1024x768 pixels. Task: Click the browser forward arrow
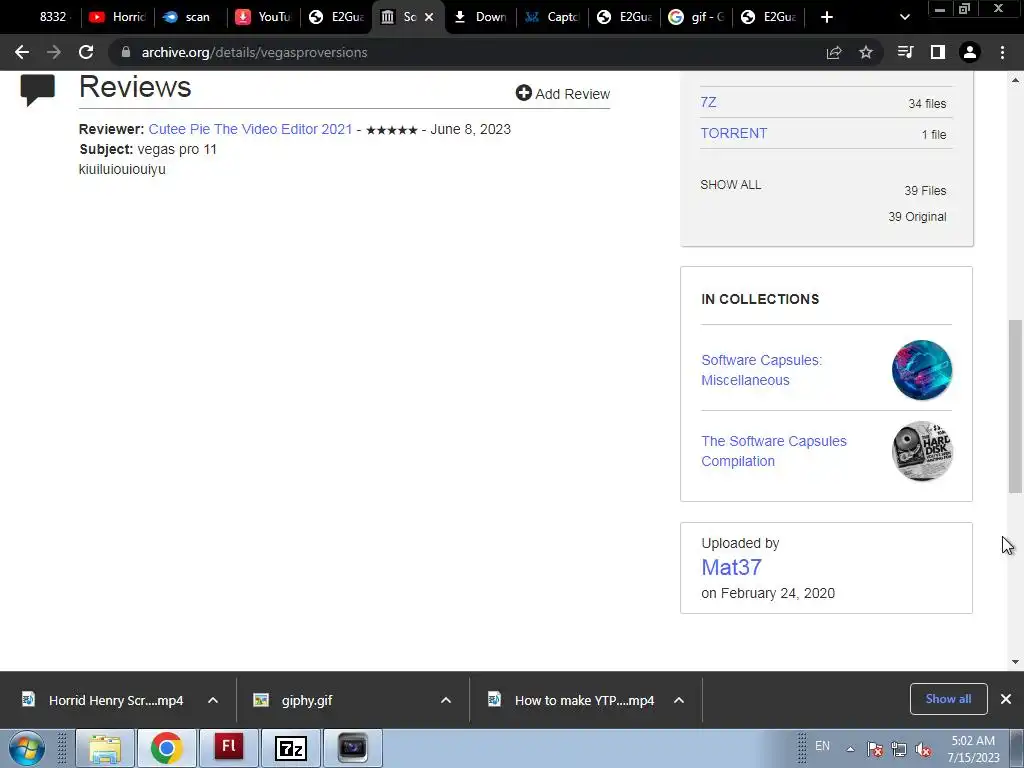pyautogui.click(x=54, y=52)
